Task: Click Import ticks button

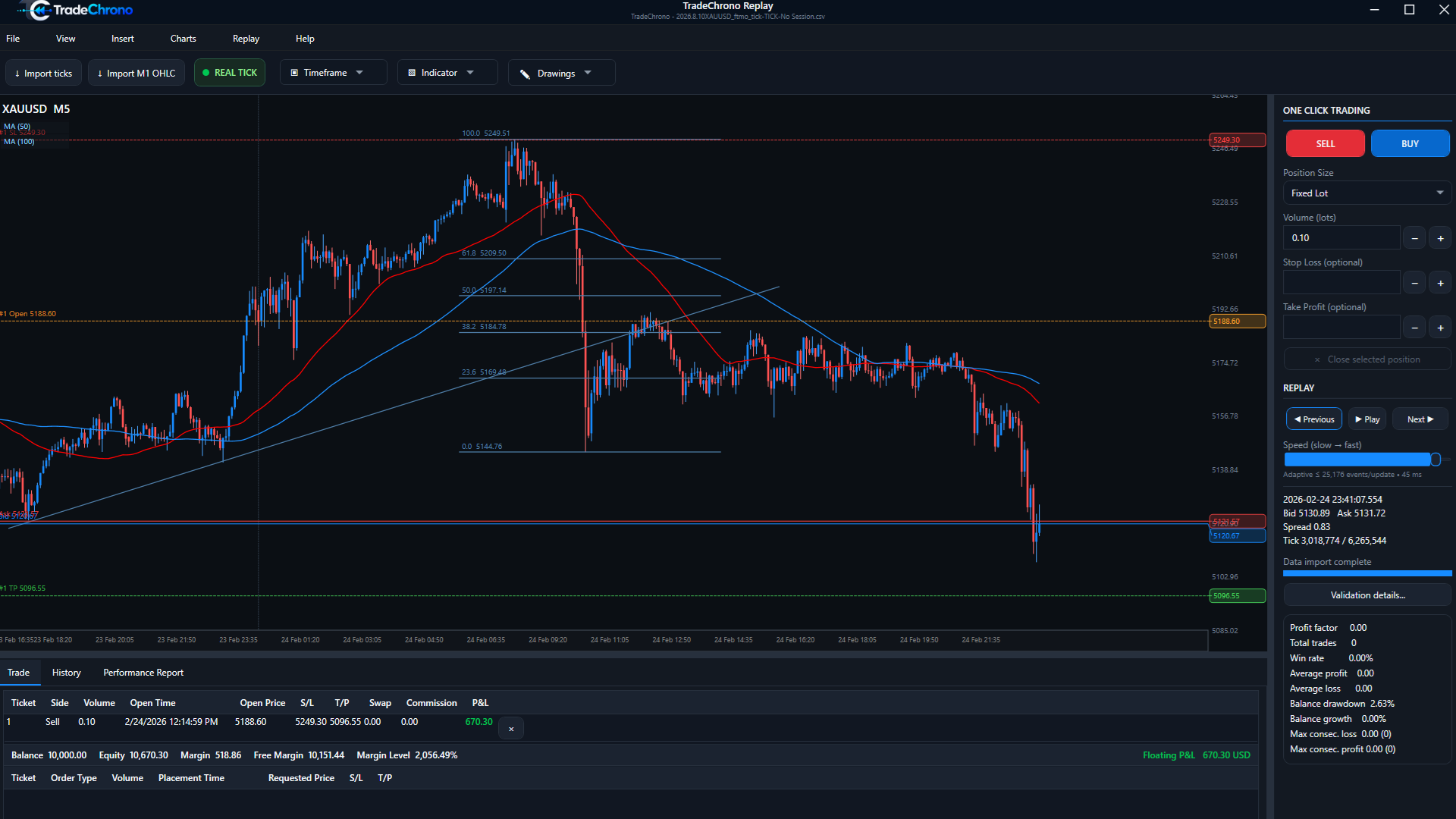Action: pos(43,73)
